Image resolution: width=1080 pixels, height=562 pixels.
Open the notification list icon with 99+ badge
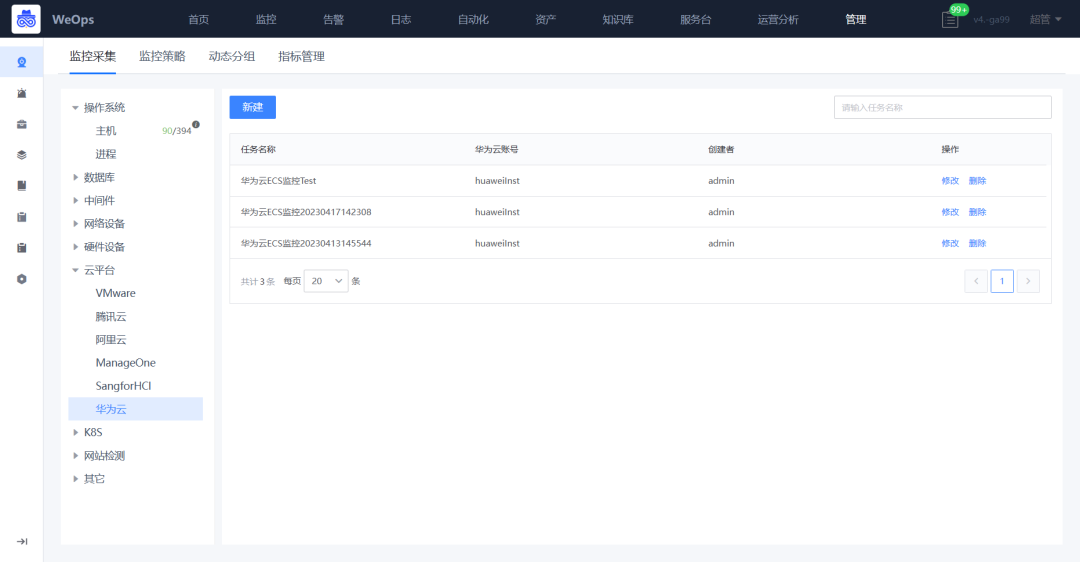click(950, 20)
